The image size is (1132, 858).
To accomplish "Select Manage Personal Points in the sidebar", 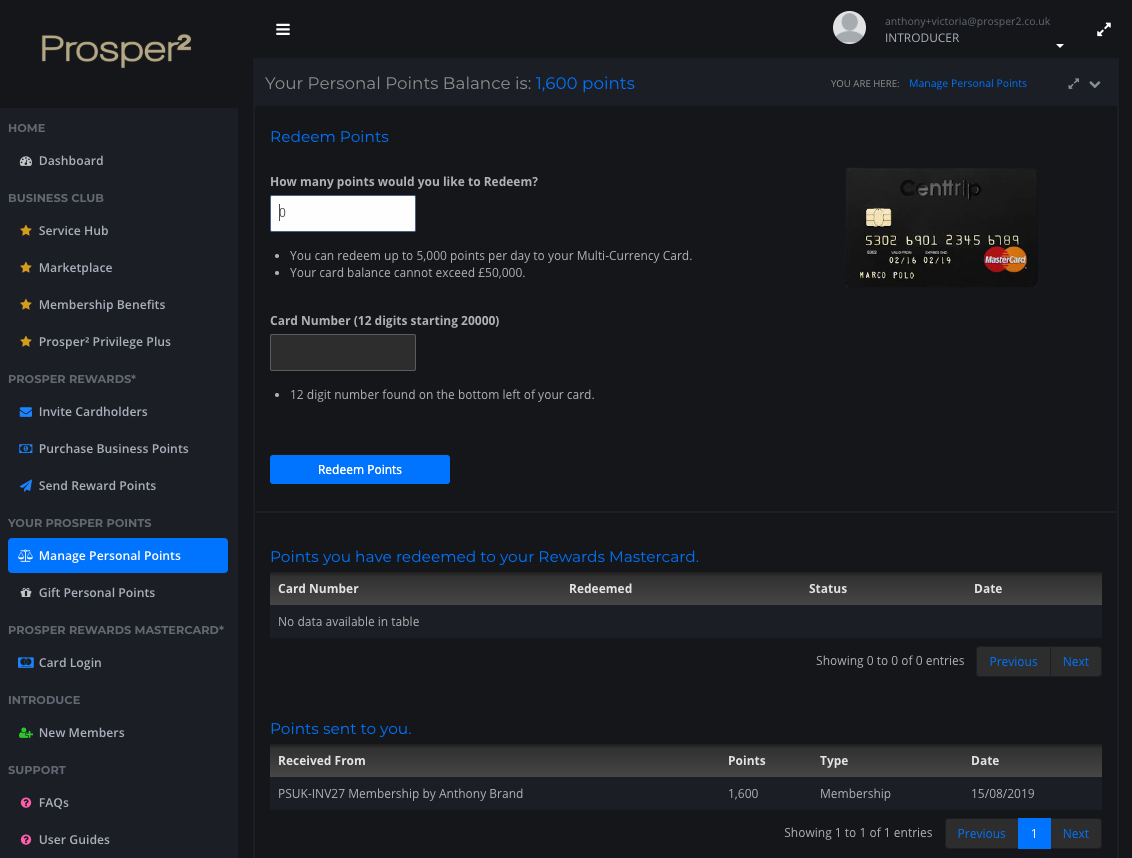I will click(x=118, y=555).
